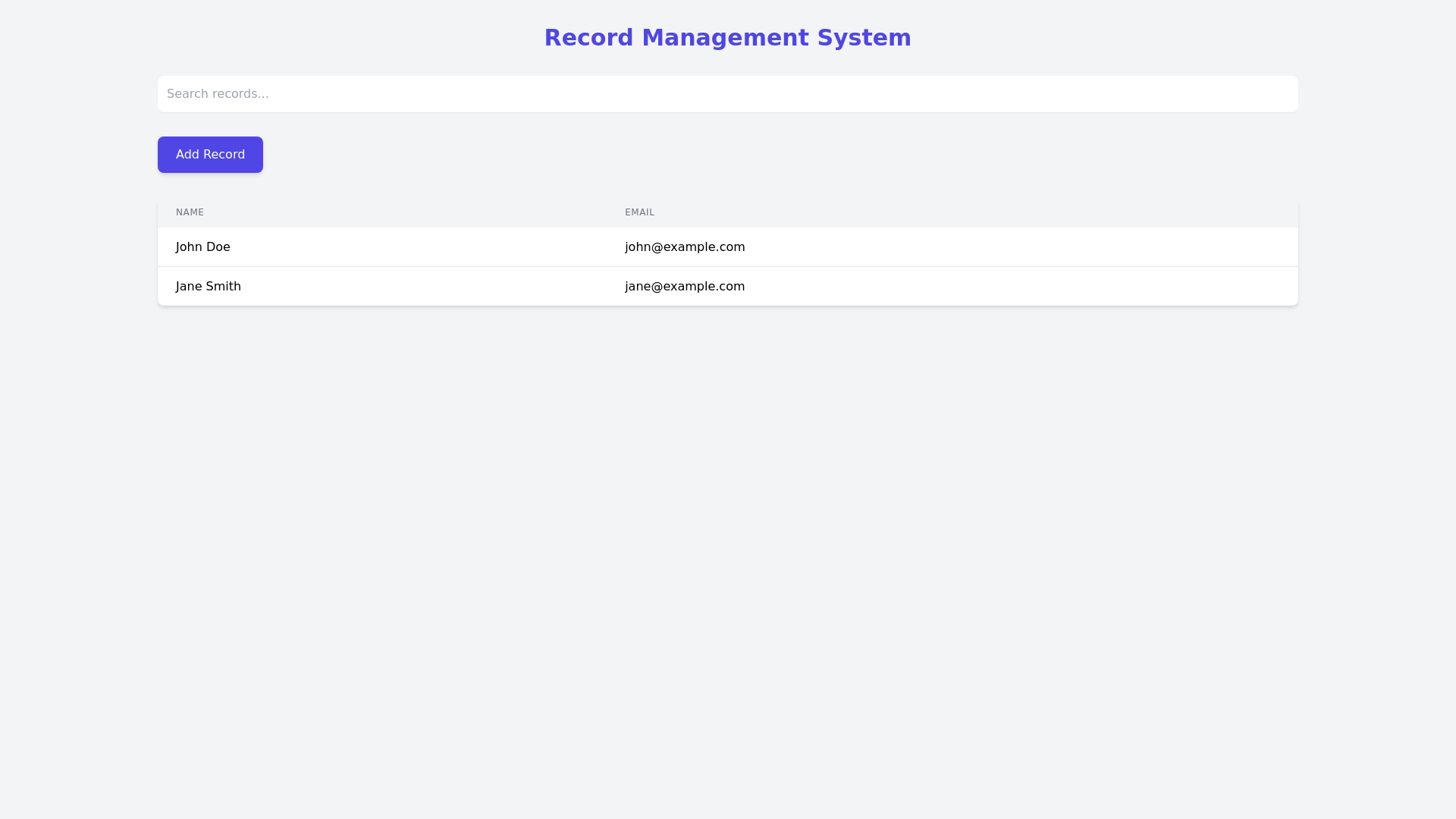This screenshot has height=819, width=1456.
Task: Click the Add Record button
Action: pyautogui.click(x=210, y=154)
